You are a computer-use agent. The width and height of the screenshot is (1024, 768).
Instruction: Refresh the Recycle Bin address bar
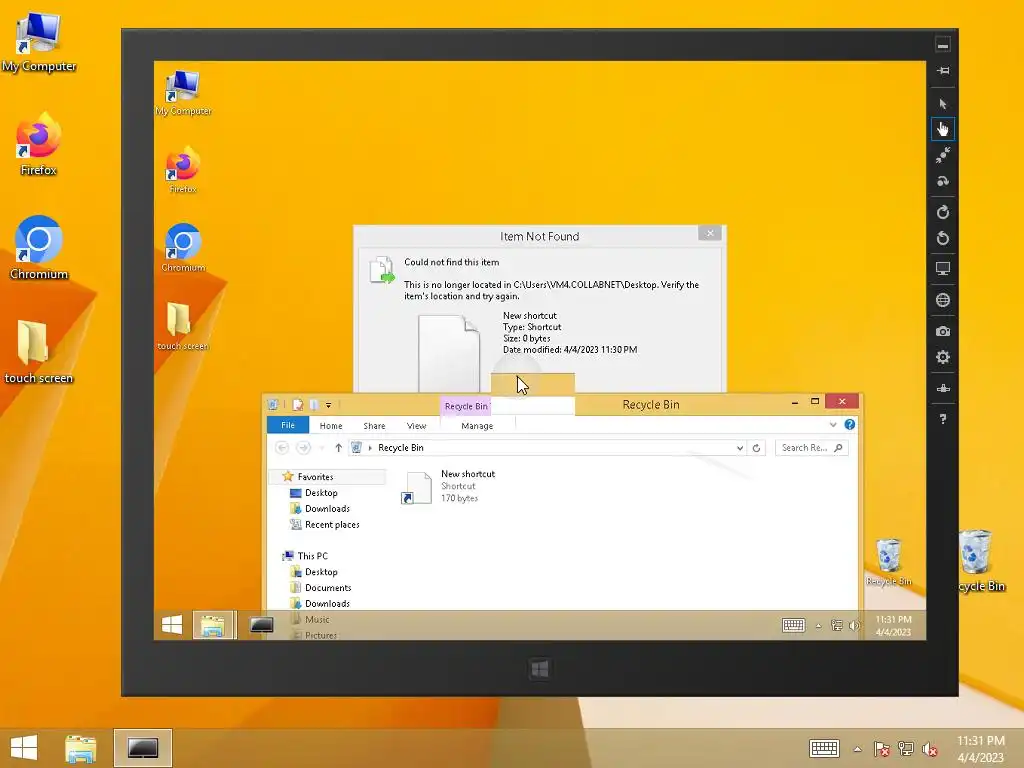pyautogui.click(x=756, y=448)
